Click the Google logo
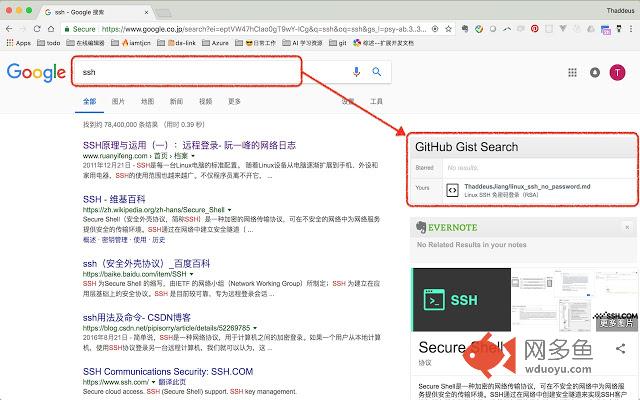Screen dimensions: 640x400 tap(36, 72)
